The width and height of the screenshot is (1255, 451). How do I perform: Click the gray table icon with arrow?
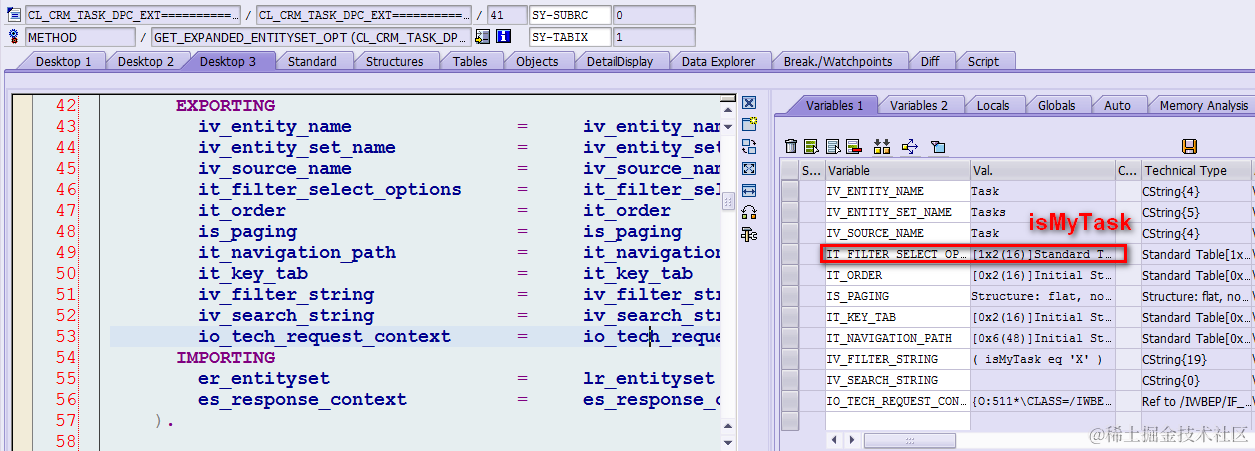pos(832,147)
